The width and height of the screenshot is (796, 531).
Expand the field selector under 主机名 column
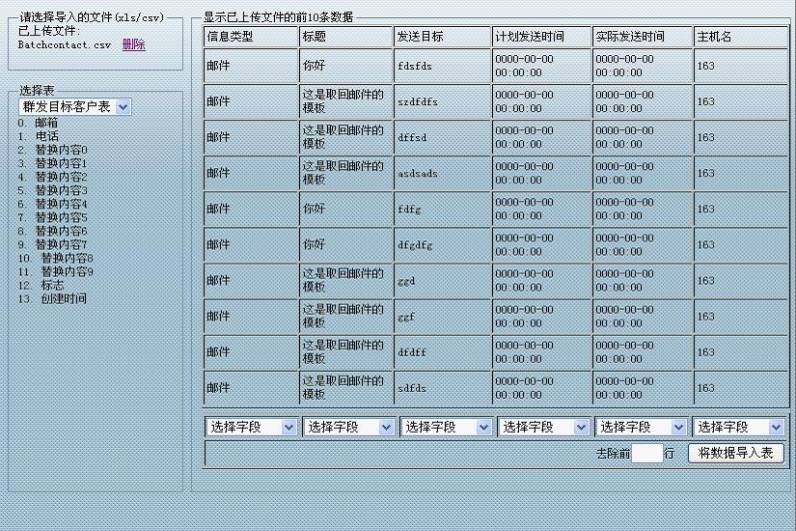(x=739, y=427)
